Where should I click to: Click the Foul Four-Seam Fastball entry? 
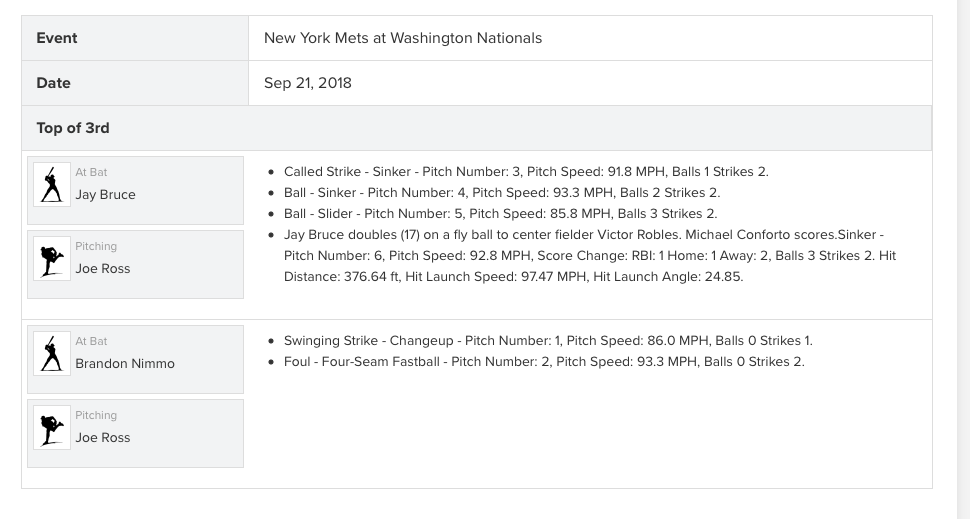point(544,362)
